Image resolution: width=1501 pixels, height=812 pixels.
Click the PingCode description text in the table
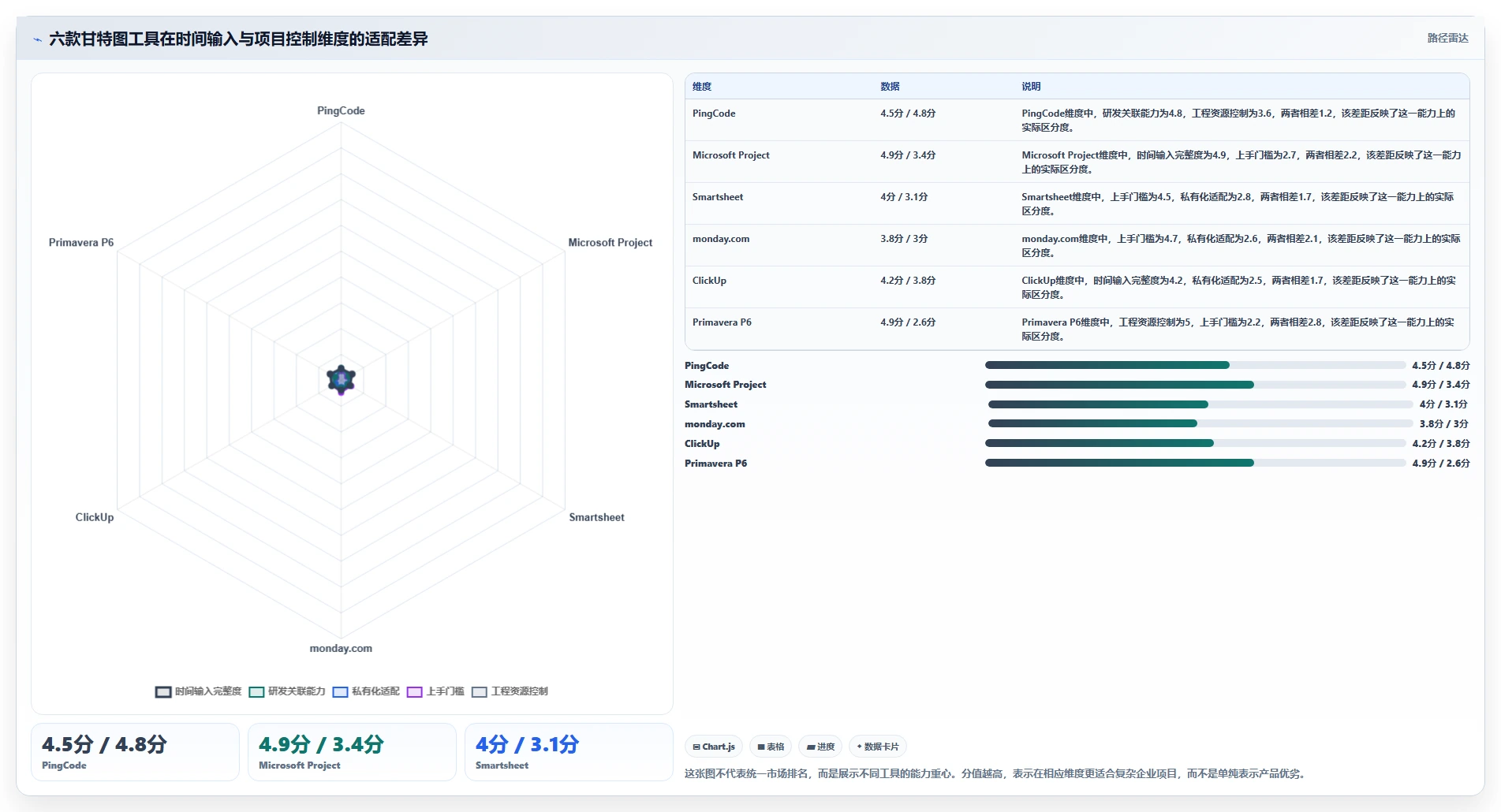[1238, 121]
